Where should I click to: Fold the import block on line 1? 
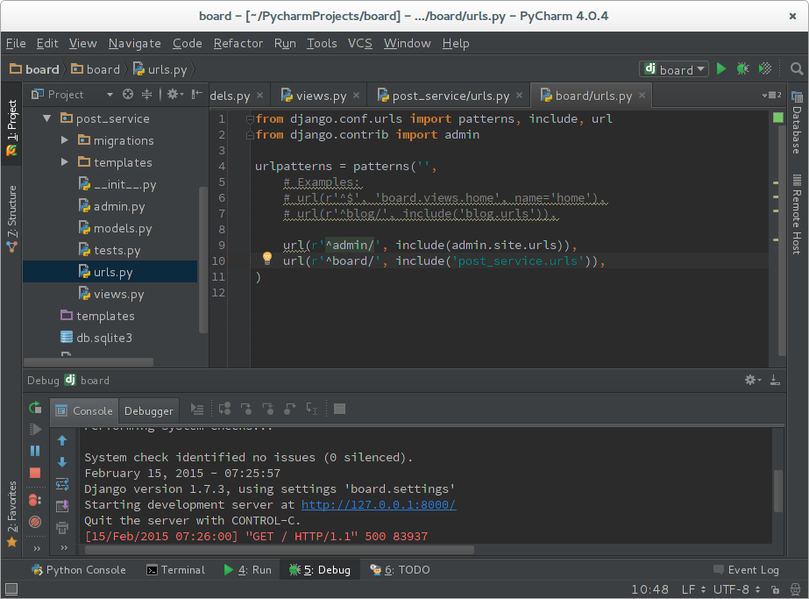pos(250,119)
